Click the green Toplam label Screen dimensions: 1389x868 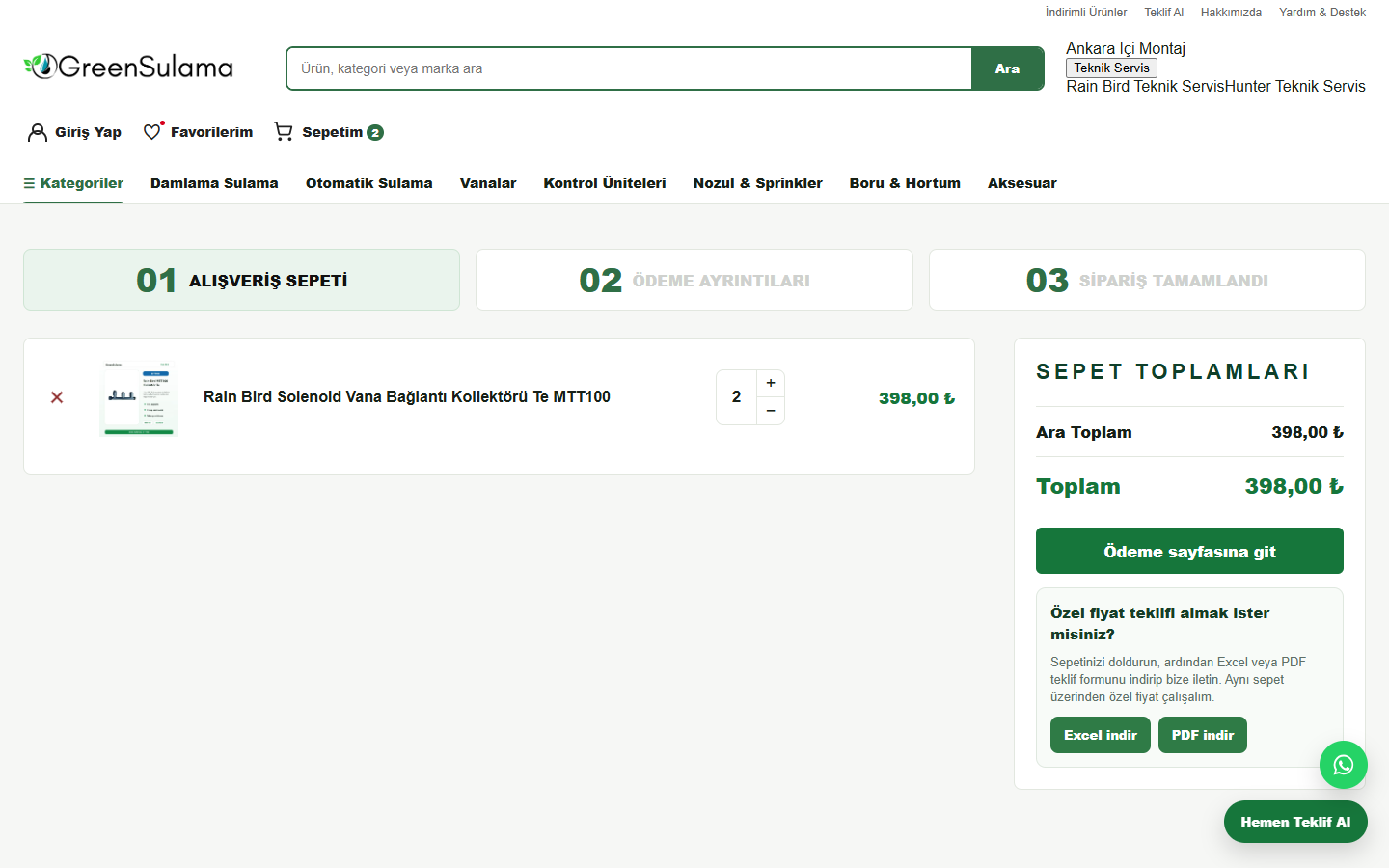(x=1078, y=486)
